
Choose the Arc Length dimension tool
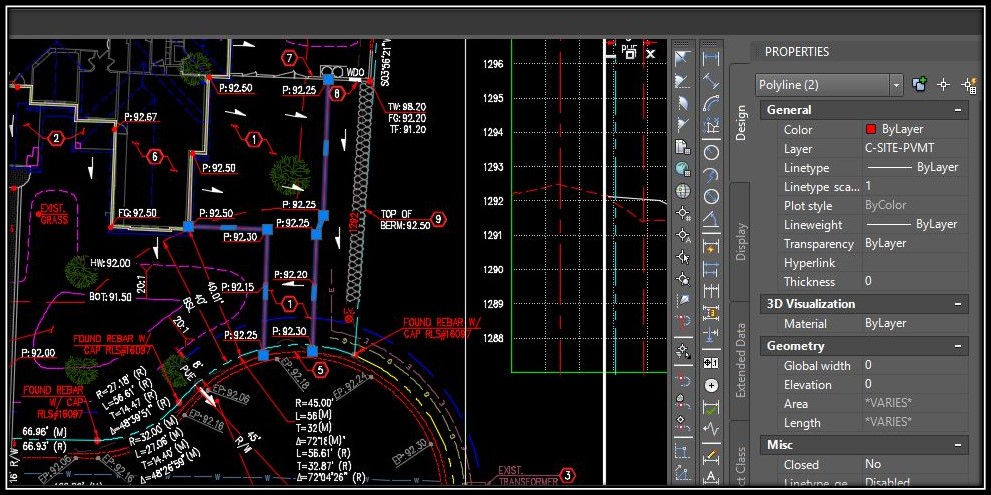[712, 104]
